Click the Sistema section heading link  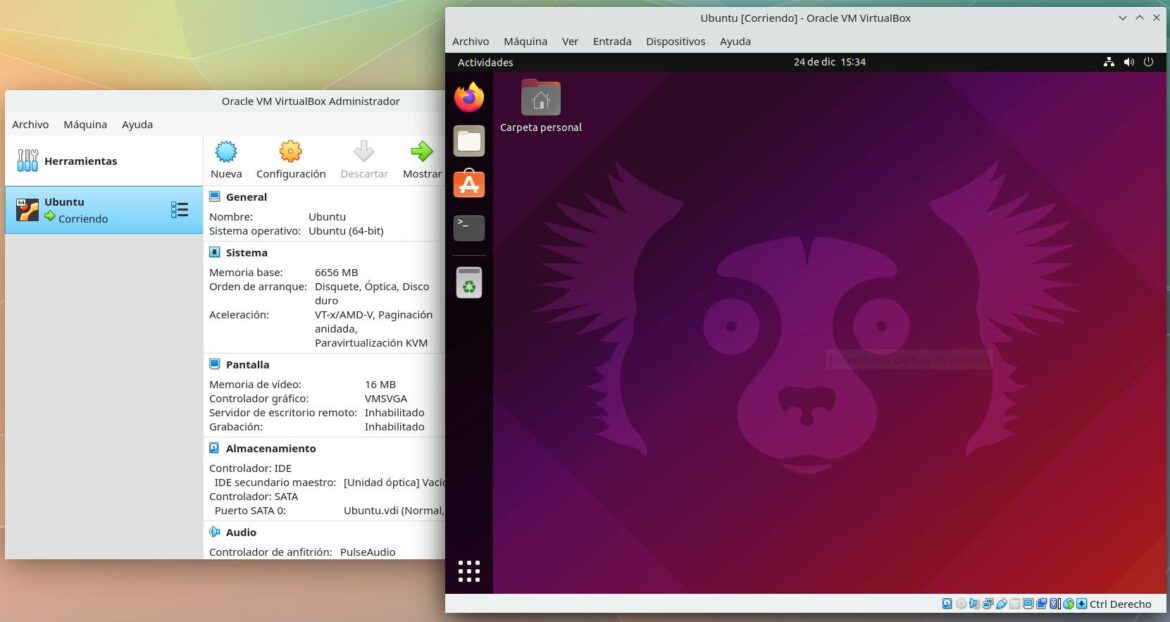(246, 253)
